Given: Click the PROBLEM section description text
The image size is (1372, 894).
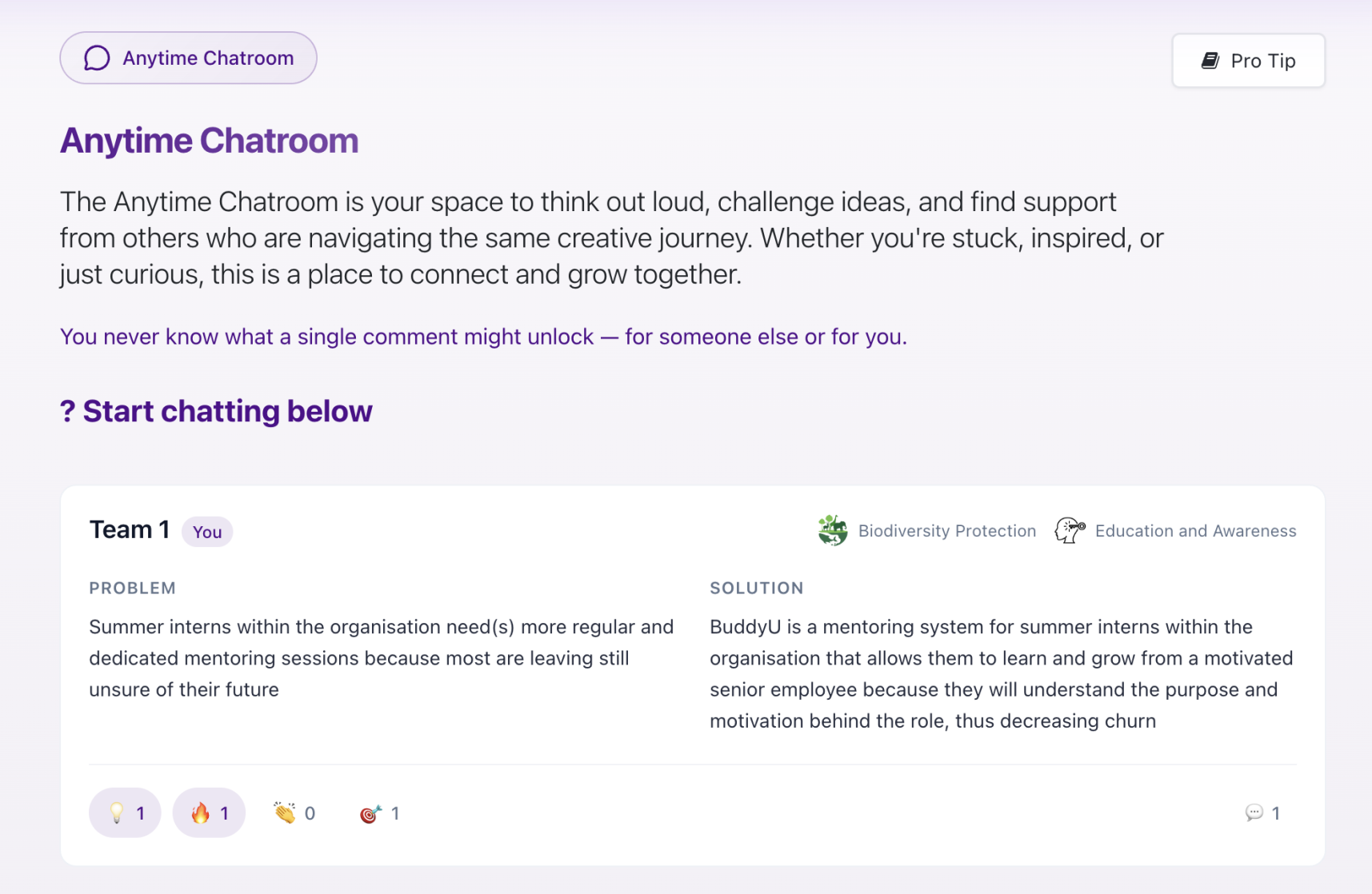Looking at the screenshot, I should pos(381,658).
